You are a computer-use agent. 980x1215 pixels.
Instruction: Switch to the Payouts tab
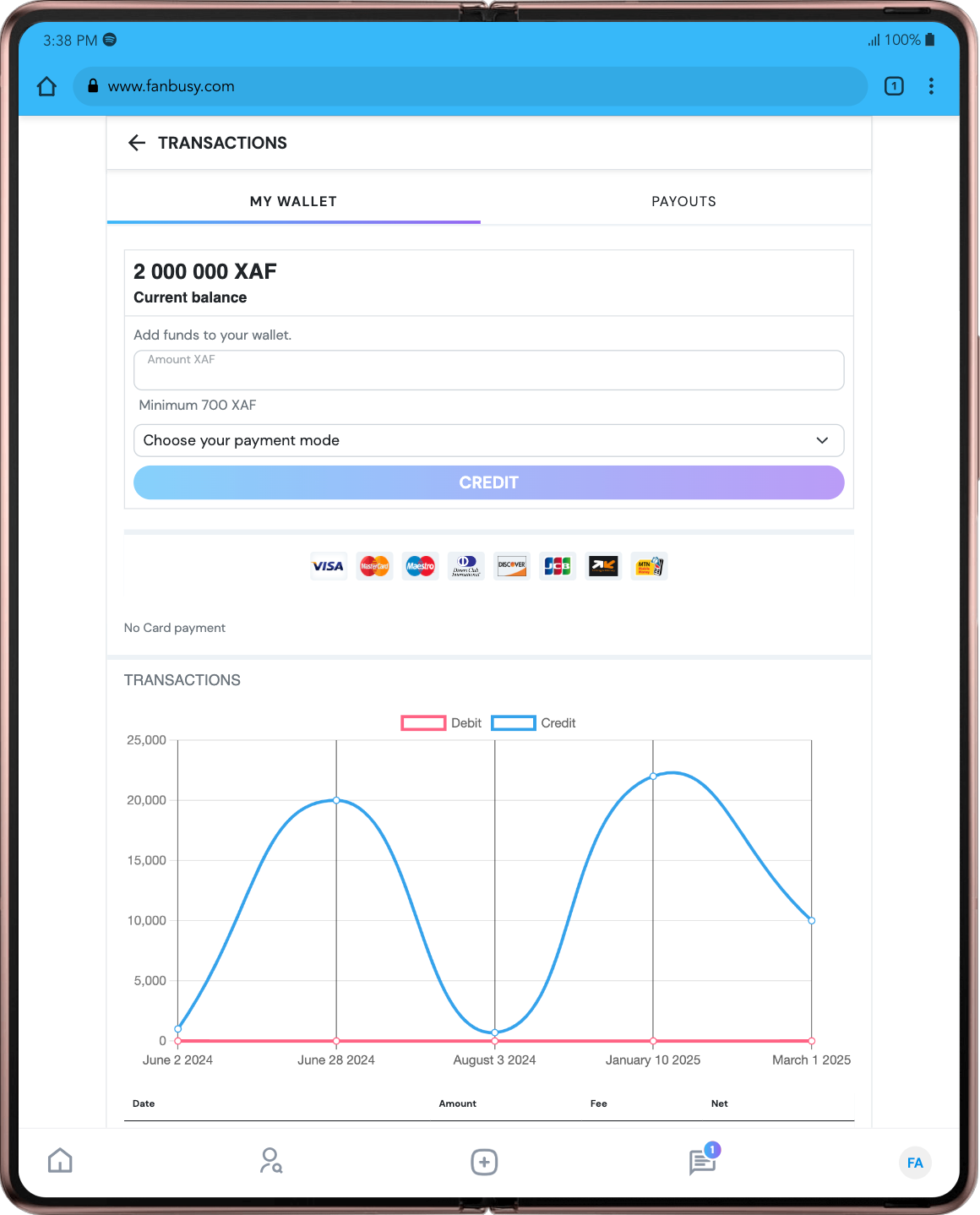click(x=683, y=201)
